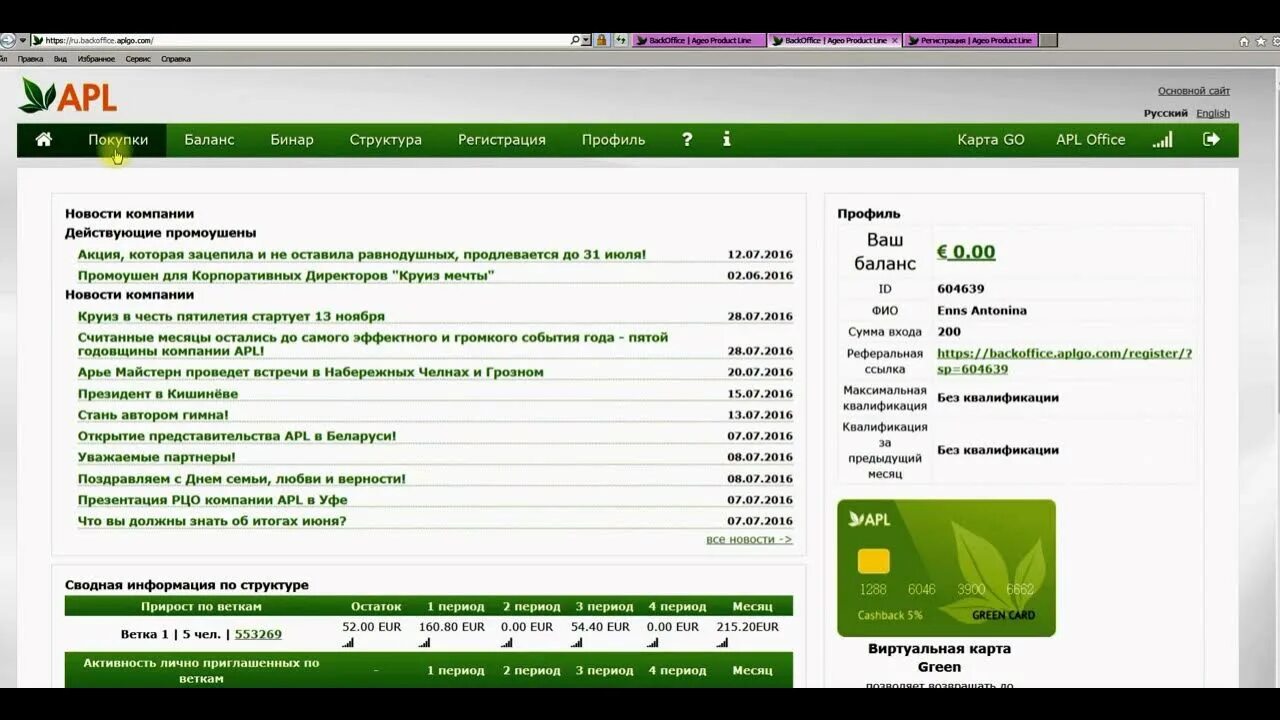The image size is (1280, 720).
Task: Close the active BackOffice browser tab
Action: pyautogui.click(x=894, y=40)
